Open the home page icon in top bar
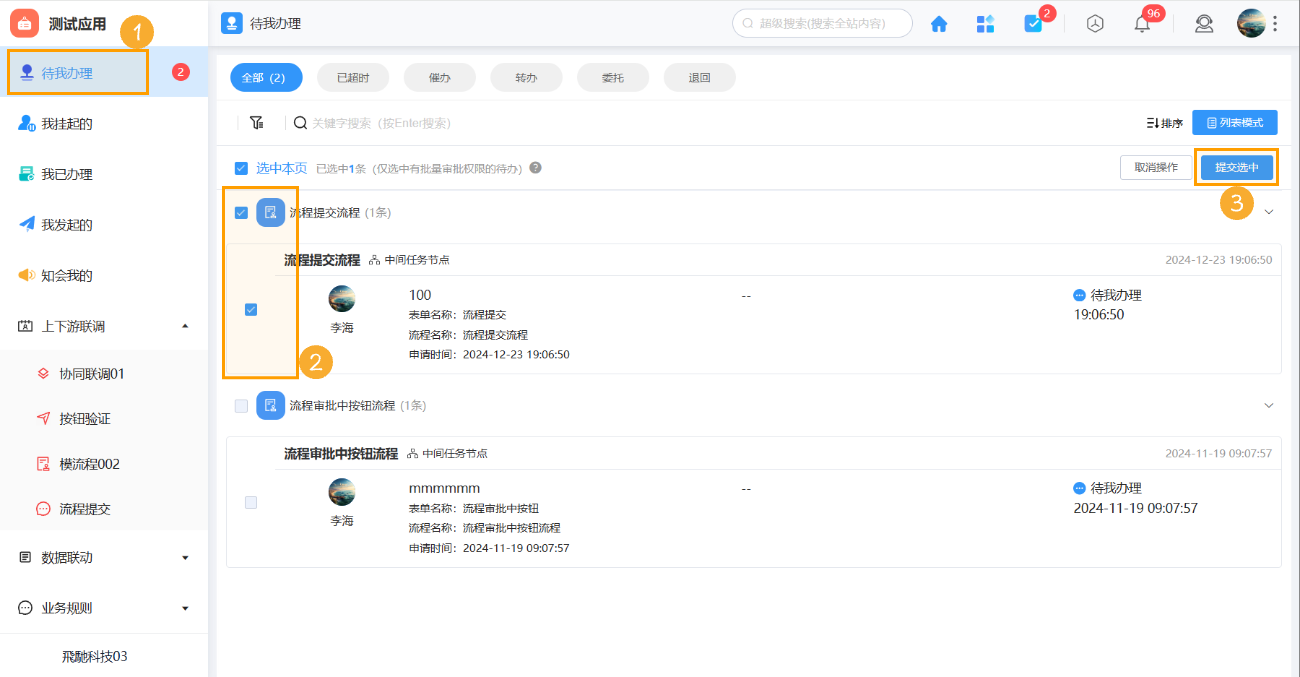 (938, 22)
